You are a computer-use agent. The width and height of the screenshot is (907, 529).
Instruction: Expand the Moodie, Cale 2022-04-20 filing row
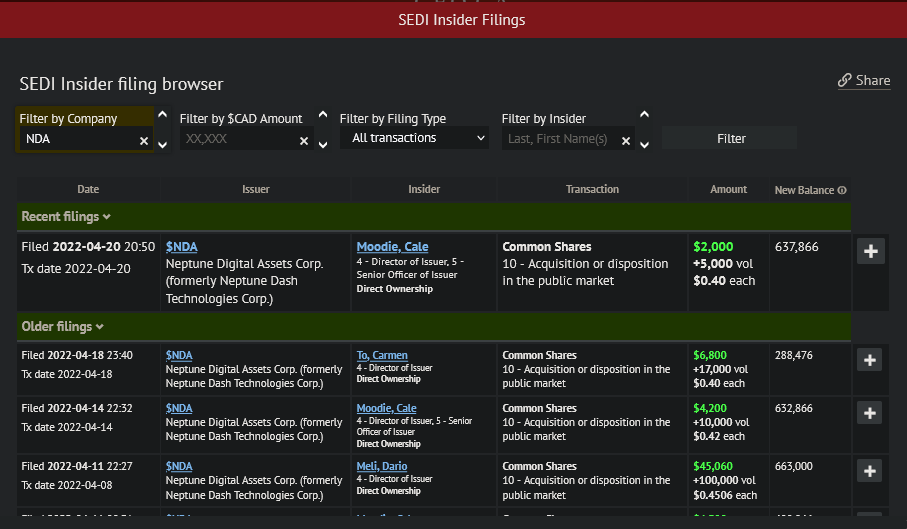870,252
